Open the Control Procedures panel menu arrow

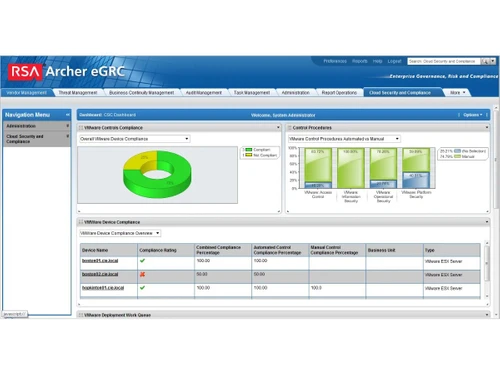(487, 127)
